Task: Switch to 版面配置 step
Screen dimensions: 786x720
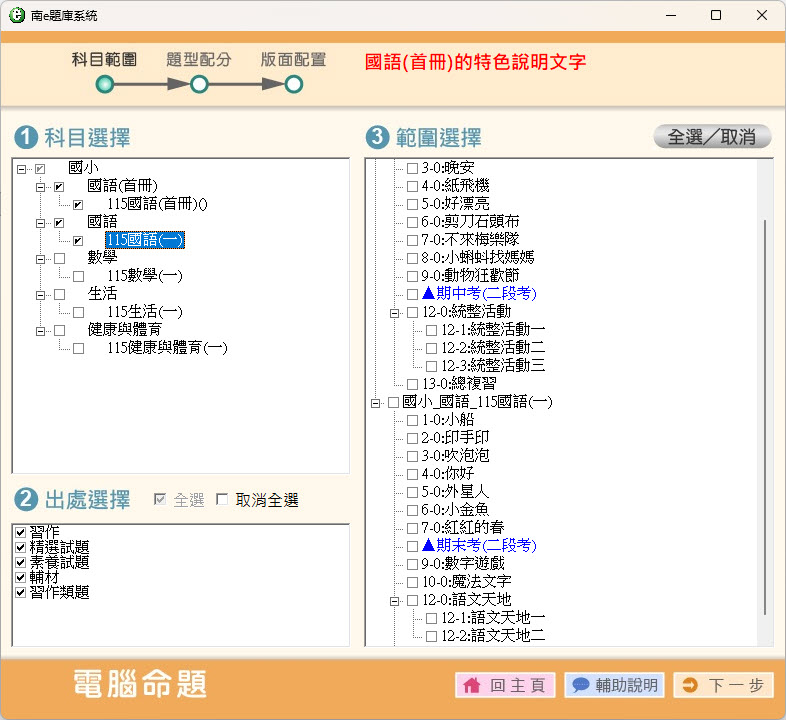Action: [294, 60]
